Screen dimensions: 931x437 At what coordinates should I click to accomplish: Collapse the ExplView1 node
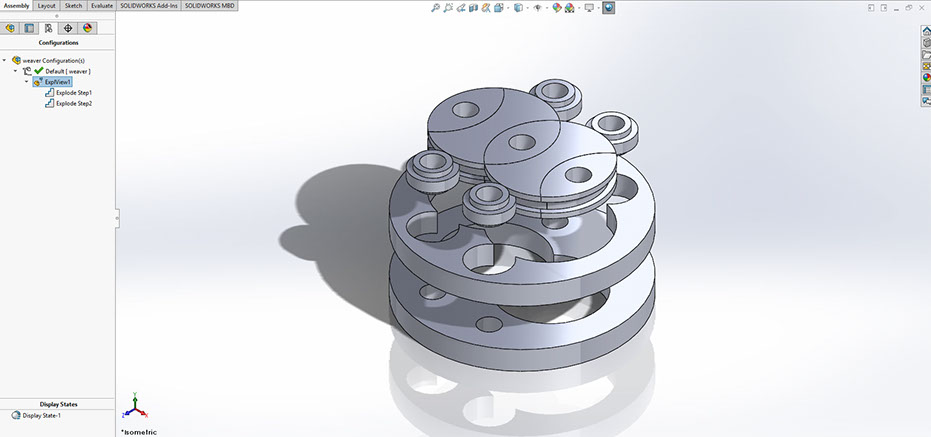pyautogui.click(x=27, y=82)
